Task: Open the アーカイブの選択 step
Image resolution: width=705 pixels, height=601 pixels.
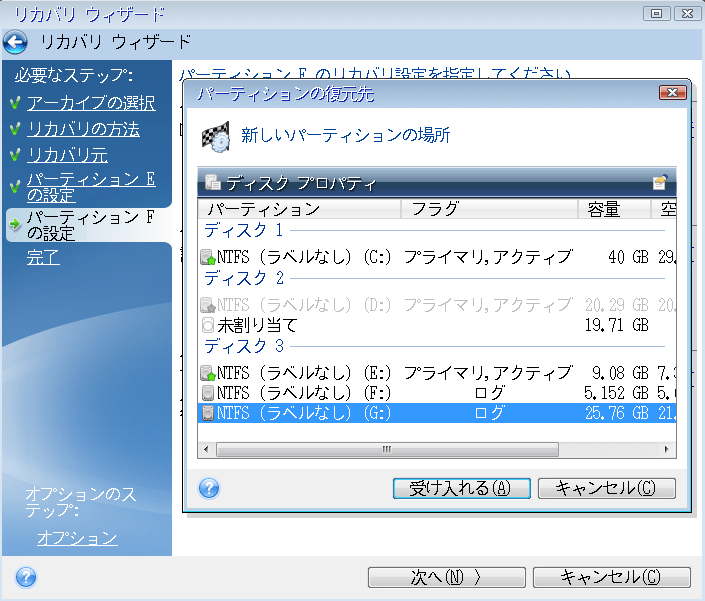Action: (x=90, y=103)
